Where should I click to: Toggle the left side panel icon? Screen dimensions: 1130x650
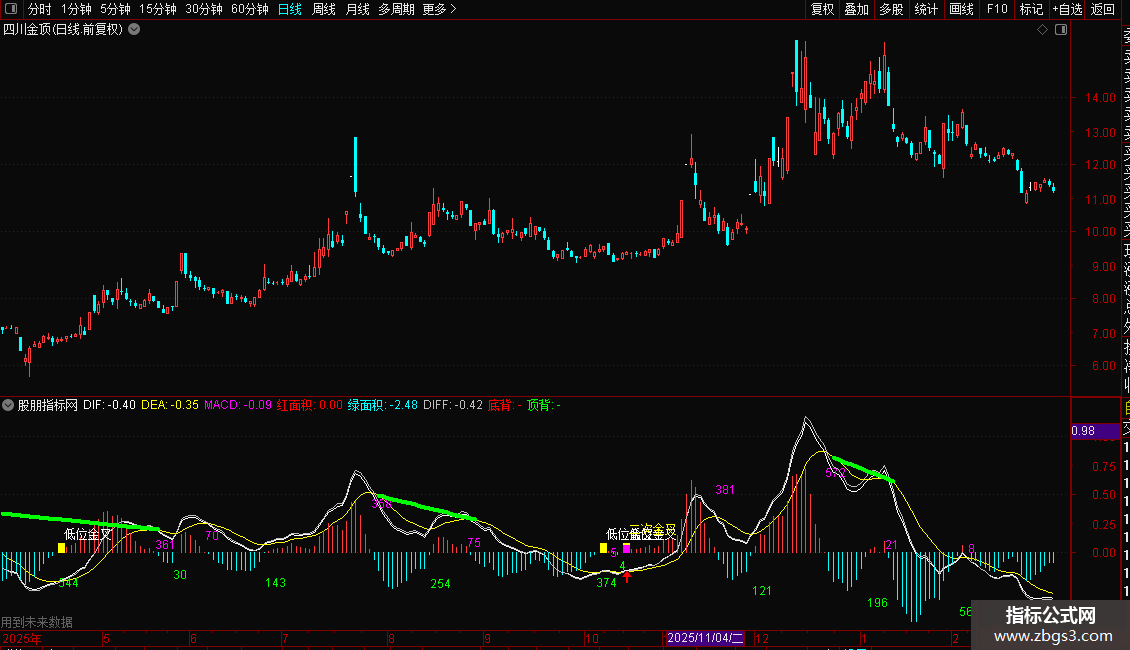(x=11, y=9)
